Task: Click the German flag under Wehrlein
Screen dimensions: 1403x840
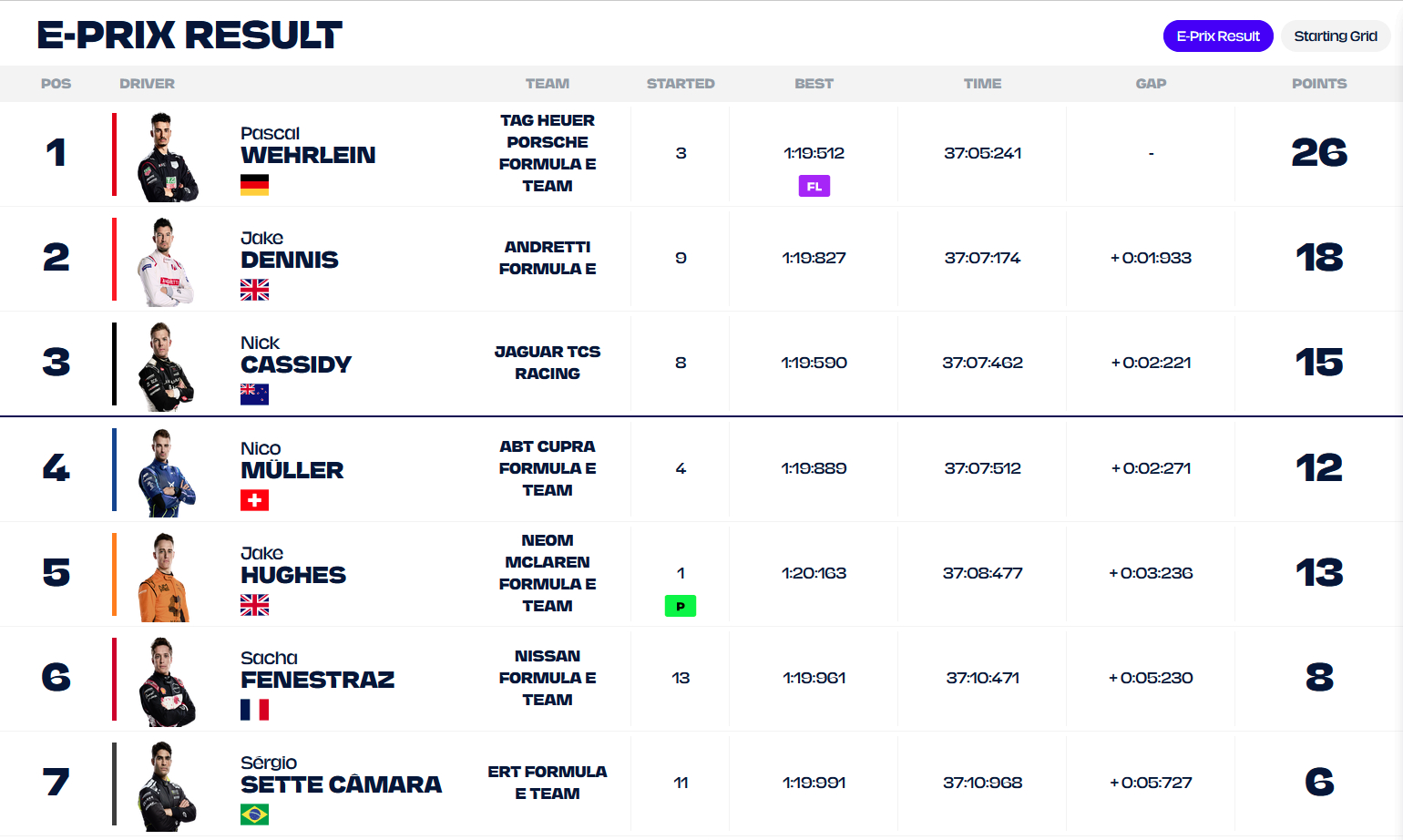Action: 254,185
